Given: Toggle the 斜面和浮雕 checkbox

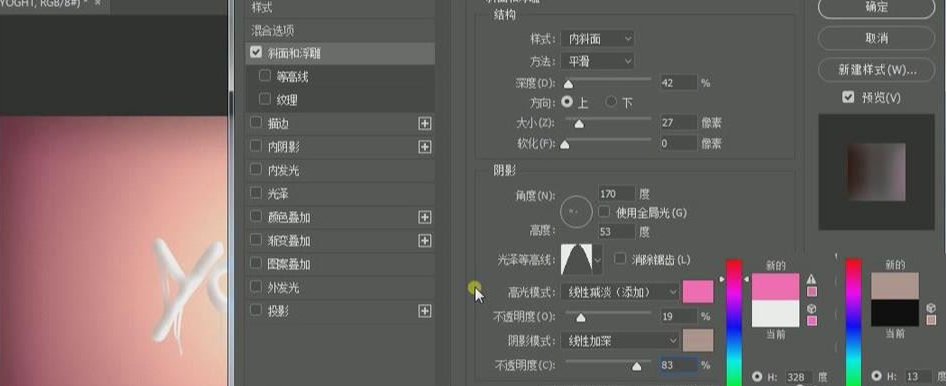Looking at the screenshot, I should click(255, 53).
